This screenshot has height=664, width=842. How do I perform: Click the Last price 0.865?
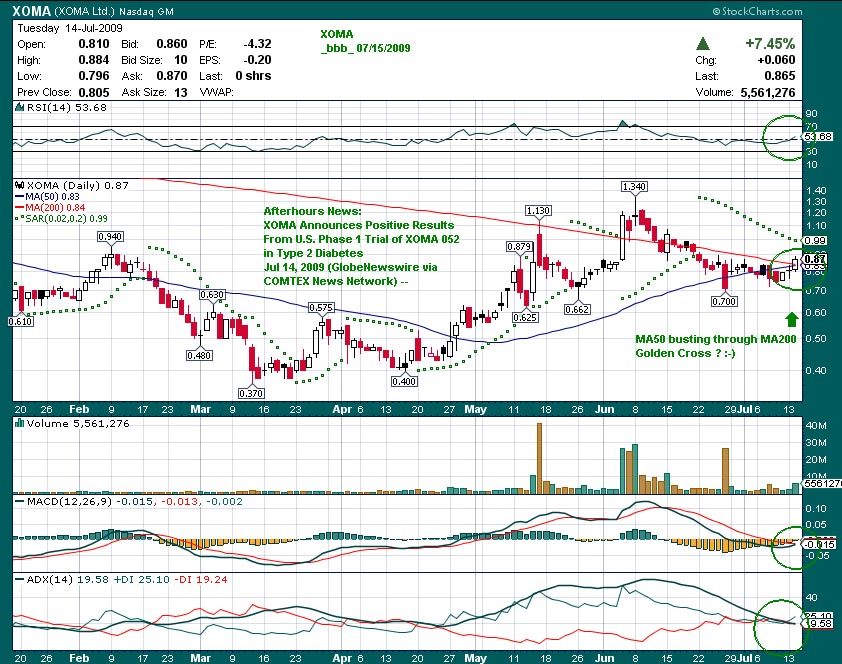780,76
